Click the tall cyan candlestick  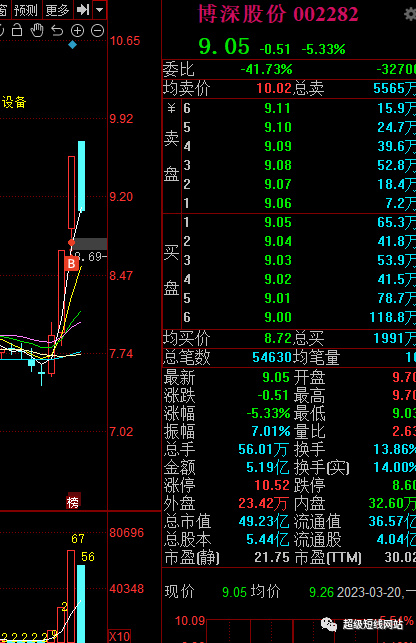point(81,176)
